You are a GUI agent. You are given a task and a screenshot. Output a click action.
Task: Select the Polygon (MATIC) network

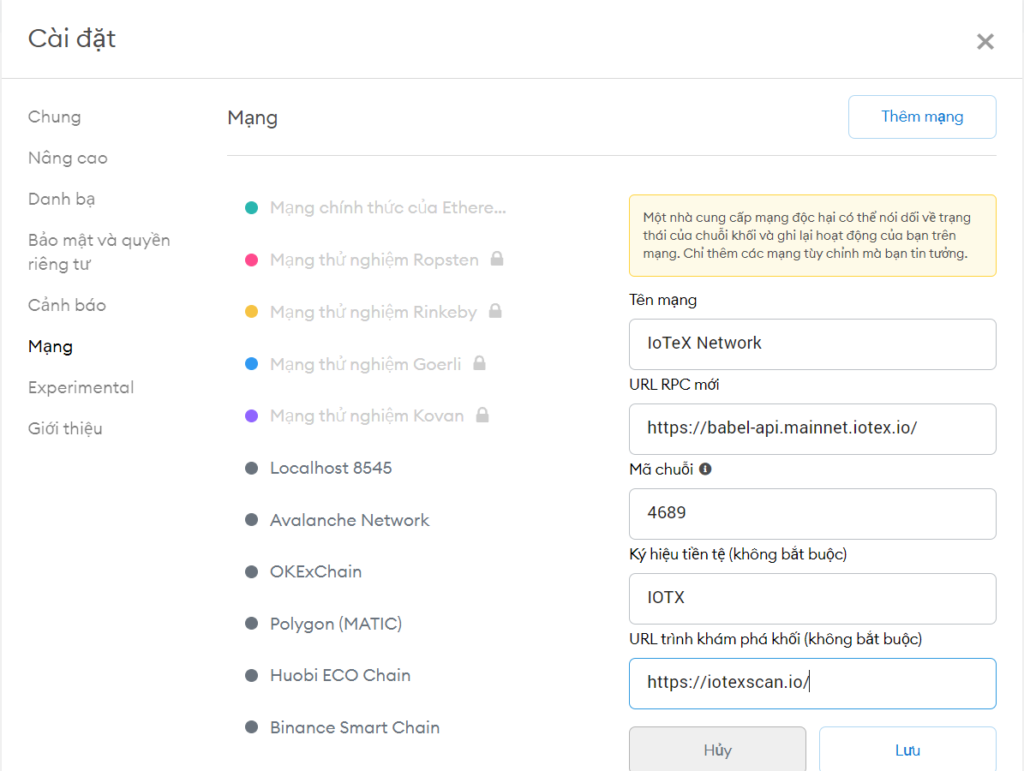click(x=336, y=623)
